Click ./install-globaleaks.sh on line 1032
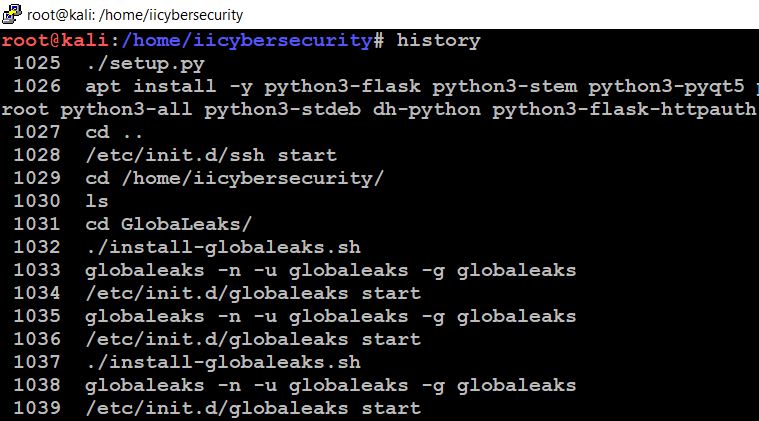This screenshot has width=759, height=421. click(223, 247)
